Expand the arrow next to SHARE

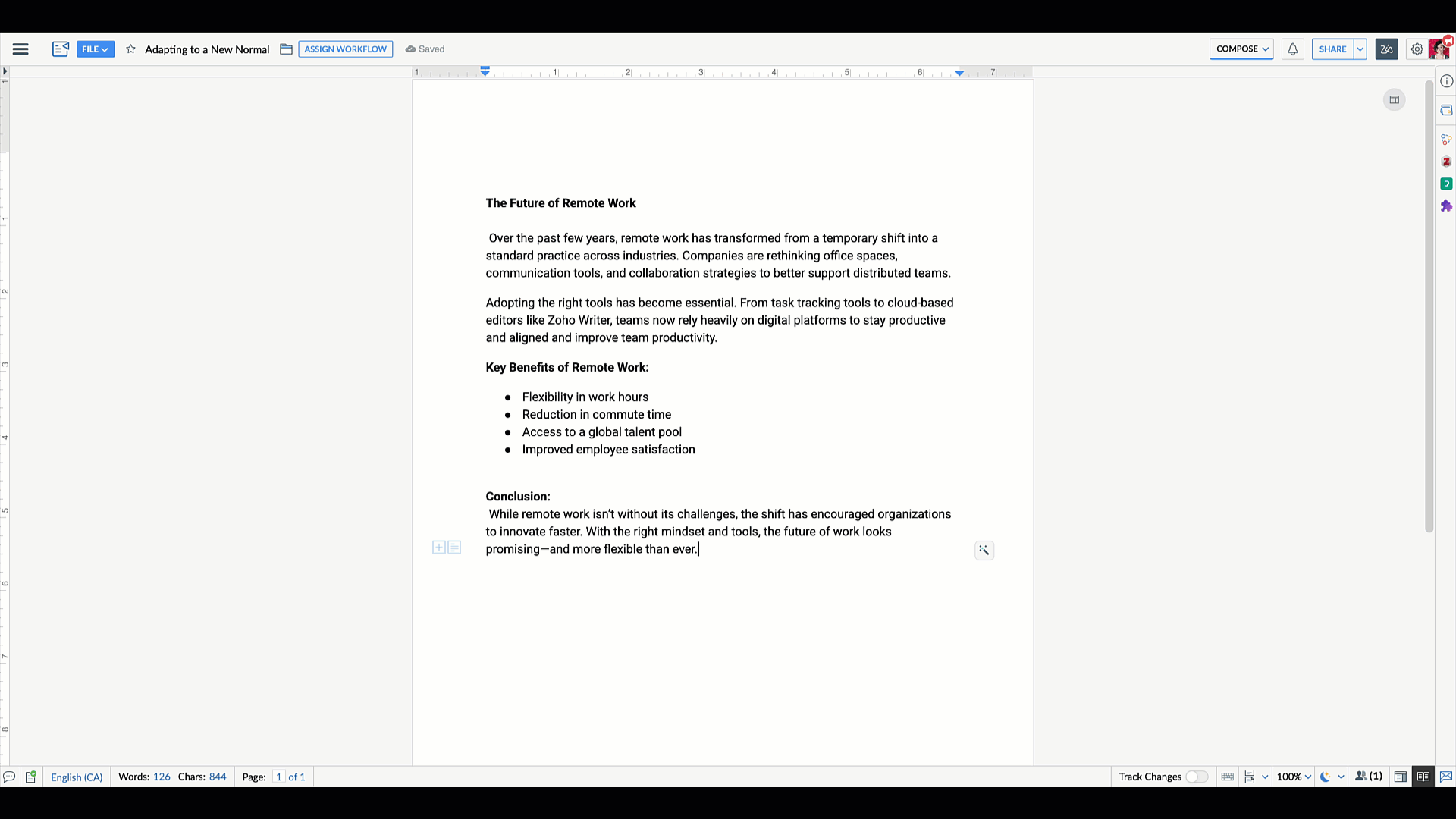(x=1360, y=49)
